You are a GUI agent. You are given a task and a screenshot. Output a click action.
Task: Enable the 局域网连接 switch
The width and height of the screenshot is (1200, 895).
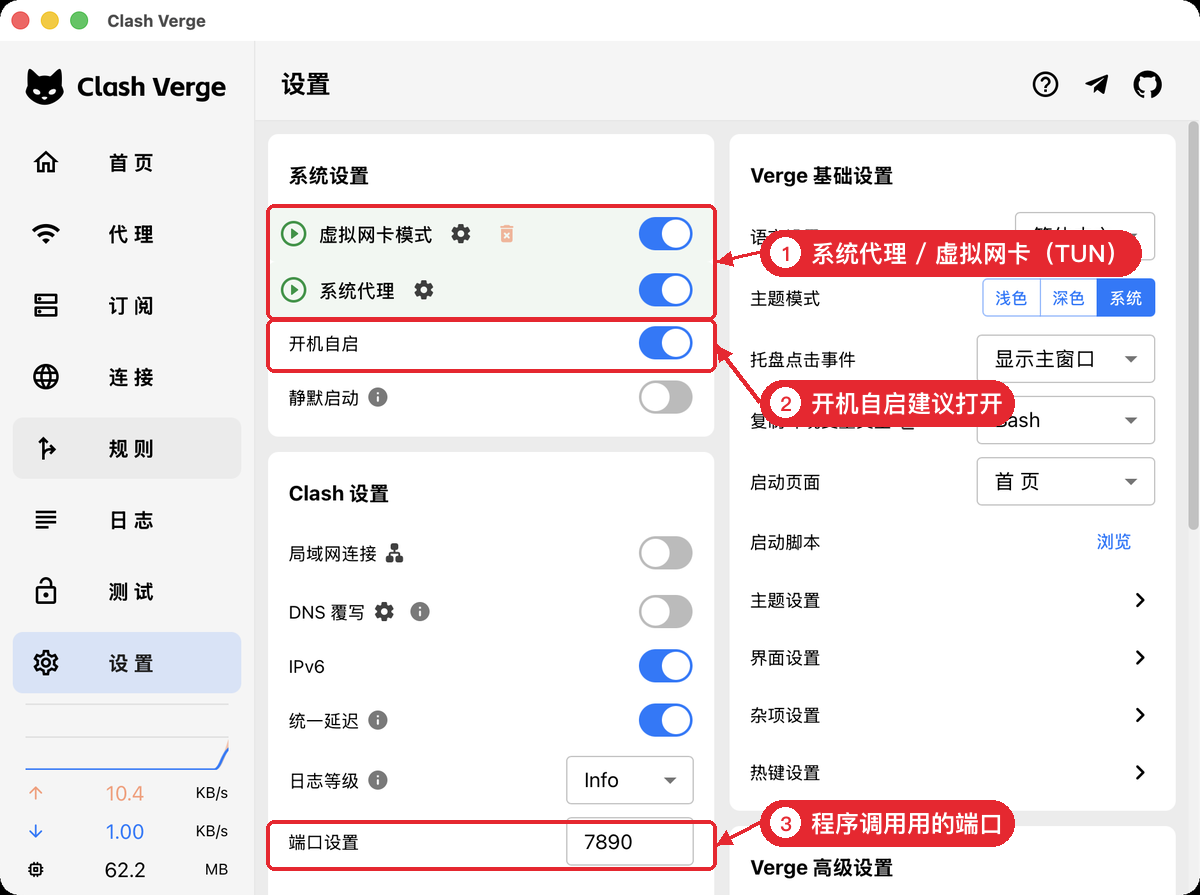click(x=666, y=553)
